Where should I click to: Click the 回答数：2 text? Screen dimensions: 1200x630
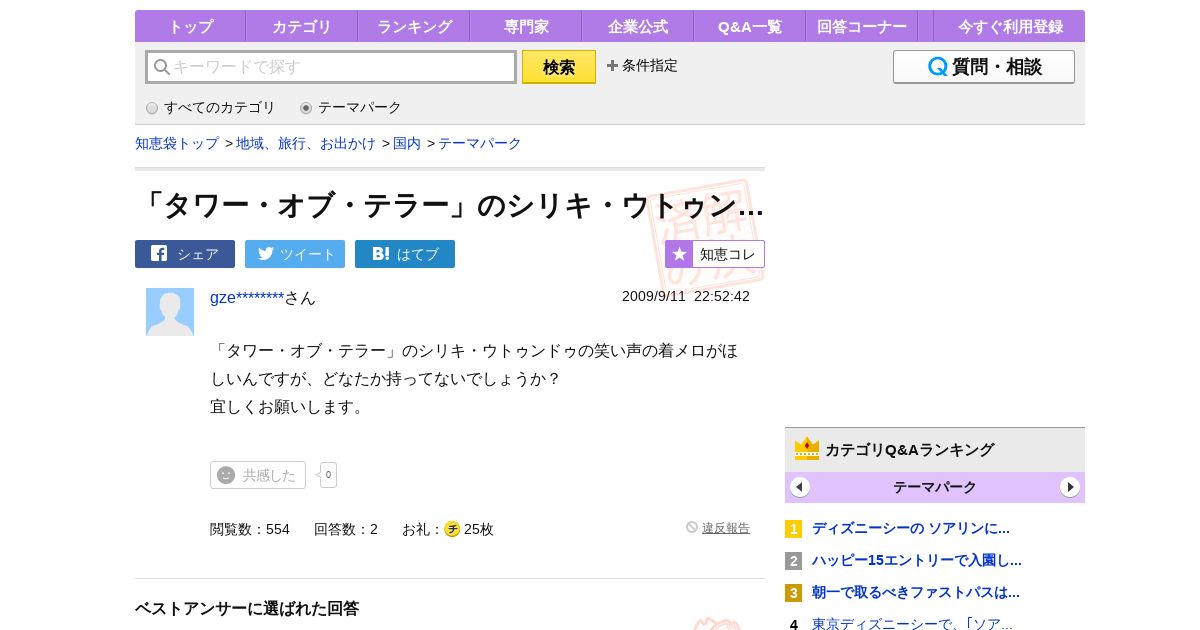click(x=346, y=529)
